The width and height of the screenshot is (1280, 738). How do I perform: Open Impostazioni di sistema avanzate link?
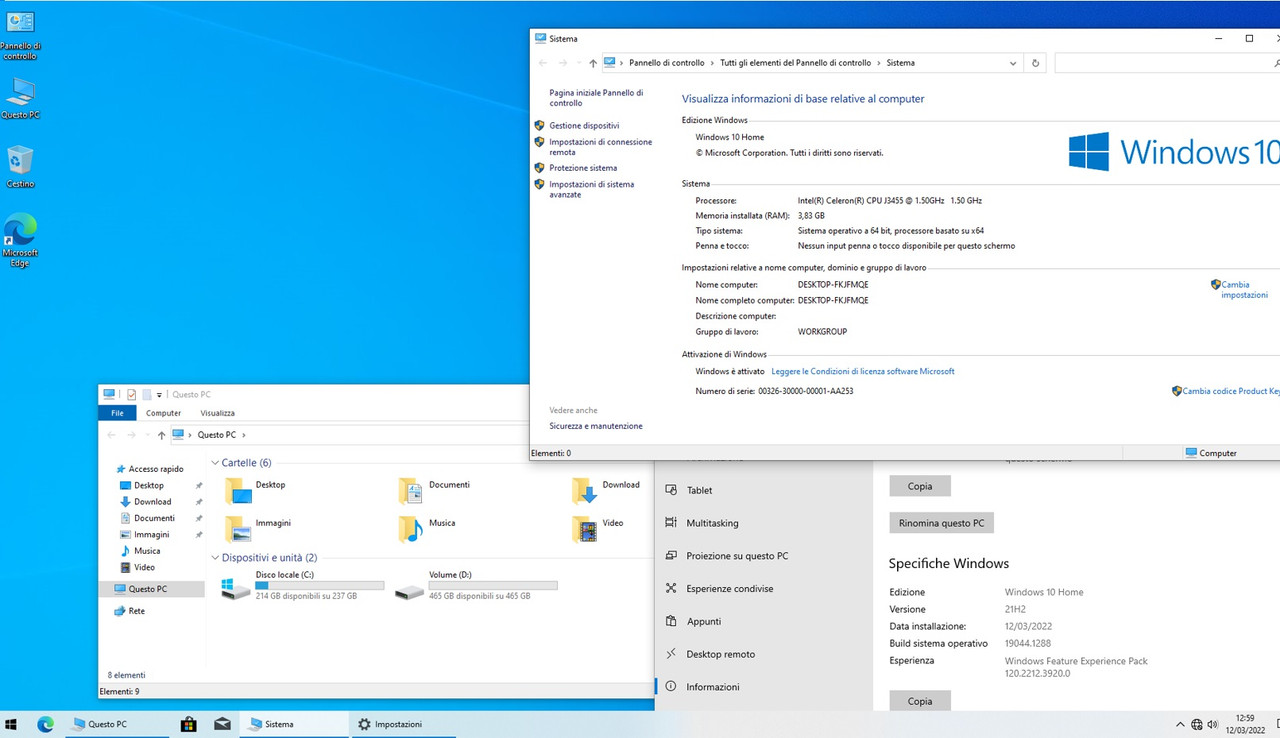tap(591, 189)
